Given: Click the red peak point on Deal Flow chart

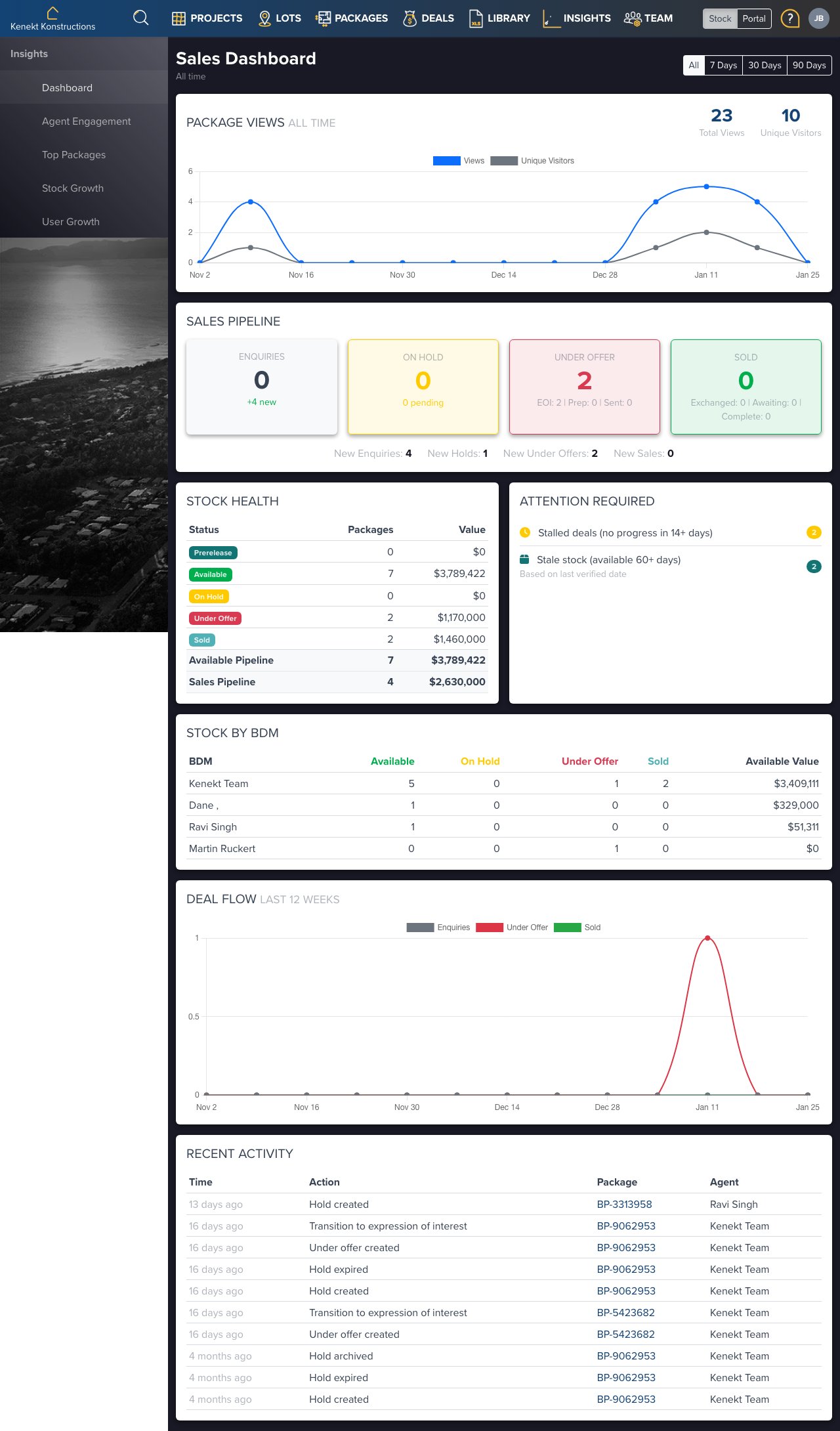Looking at the screenshot, I should tap(707, 938).
